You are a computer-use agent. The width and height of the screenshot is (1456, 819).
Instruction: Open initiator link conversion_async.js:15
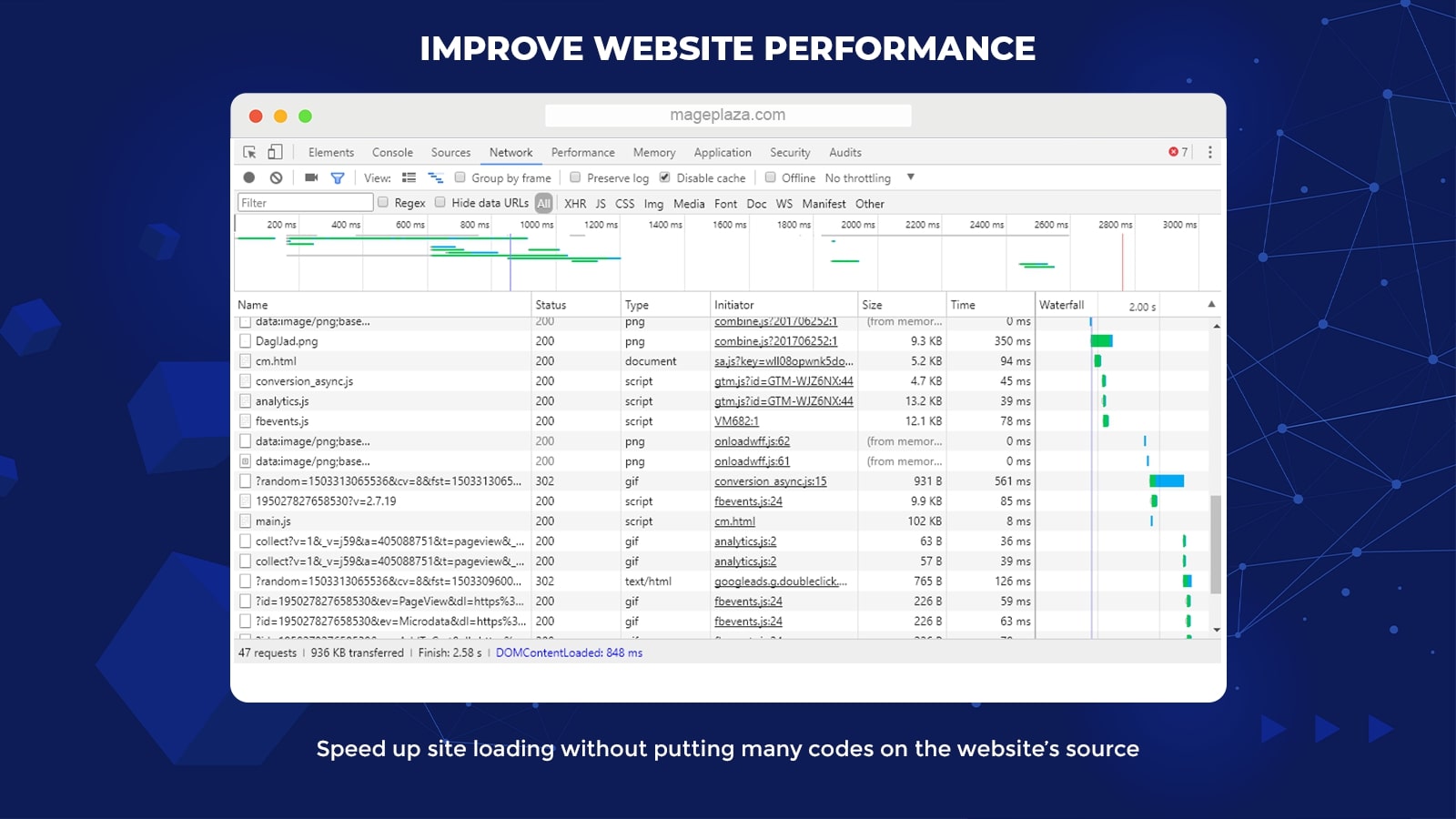tap(771, 481)
